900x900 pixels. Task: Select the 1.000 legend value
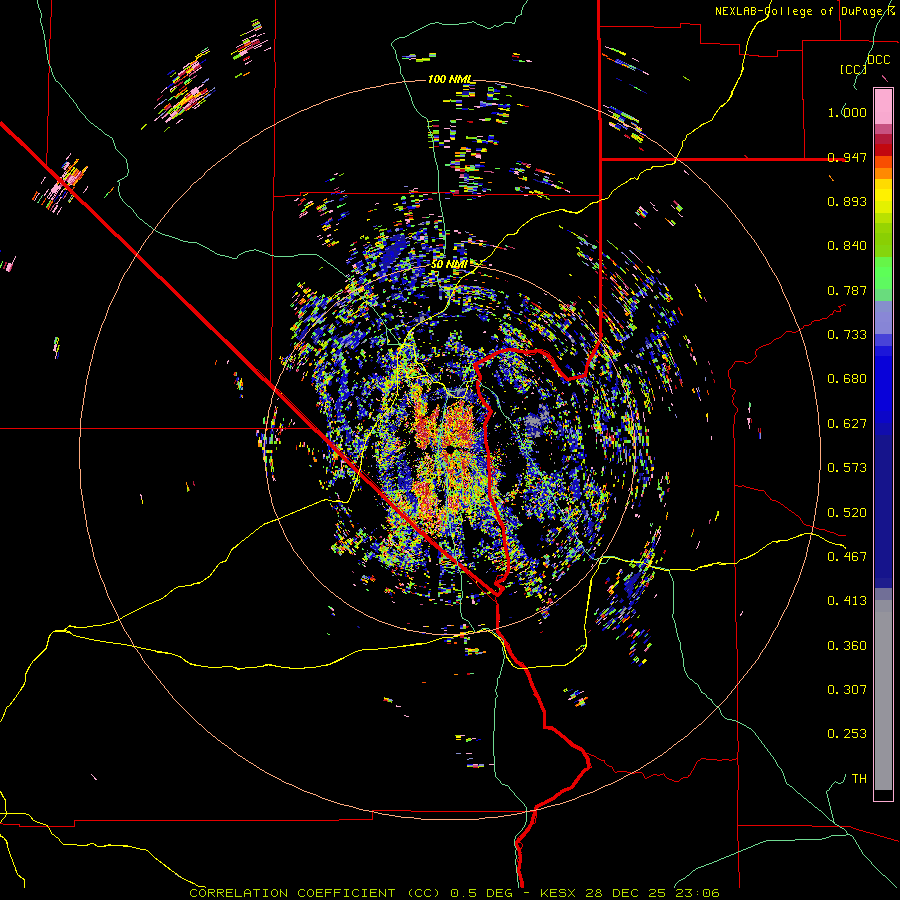847,112
